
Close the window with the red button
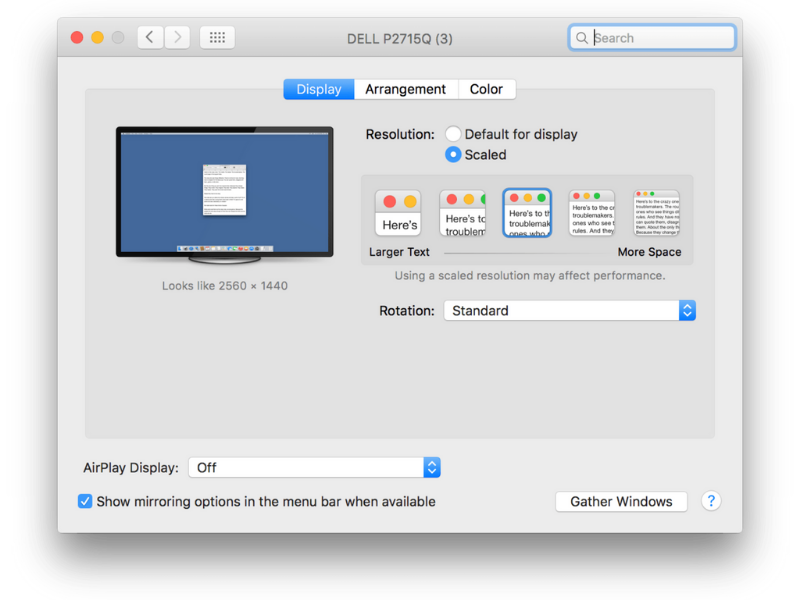[77, 38]
